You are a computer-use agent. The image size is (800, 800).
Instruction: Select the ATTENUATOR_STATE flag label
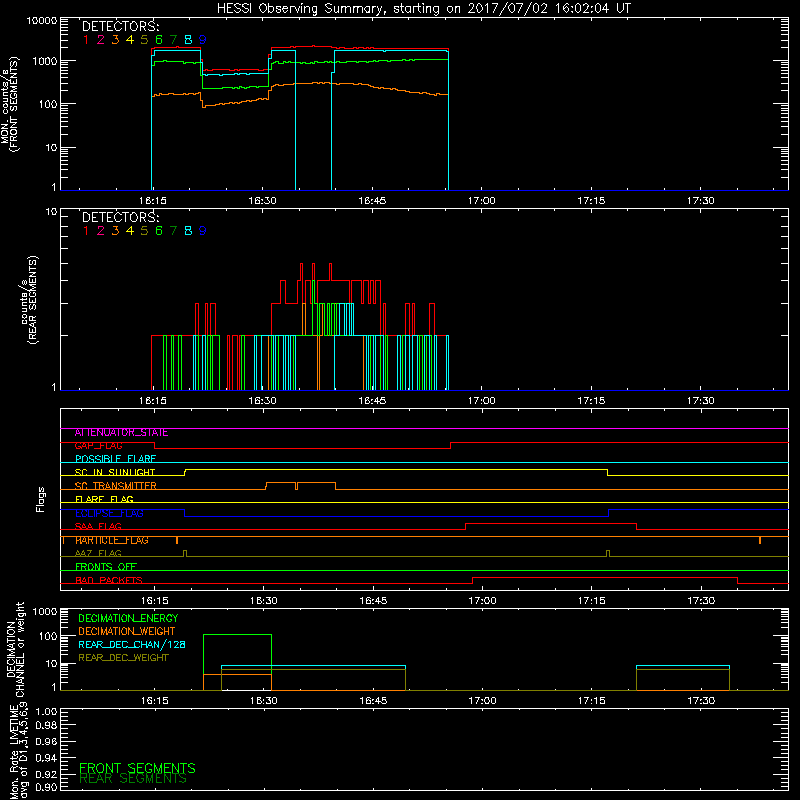pyautogui.click(x=121, y=432)
